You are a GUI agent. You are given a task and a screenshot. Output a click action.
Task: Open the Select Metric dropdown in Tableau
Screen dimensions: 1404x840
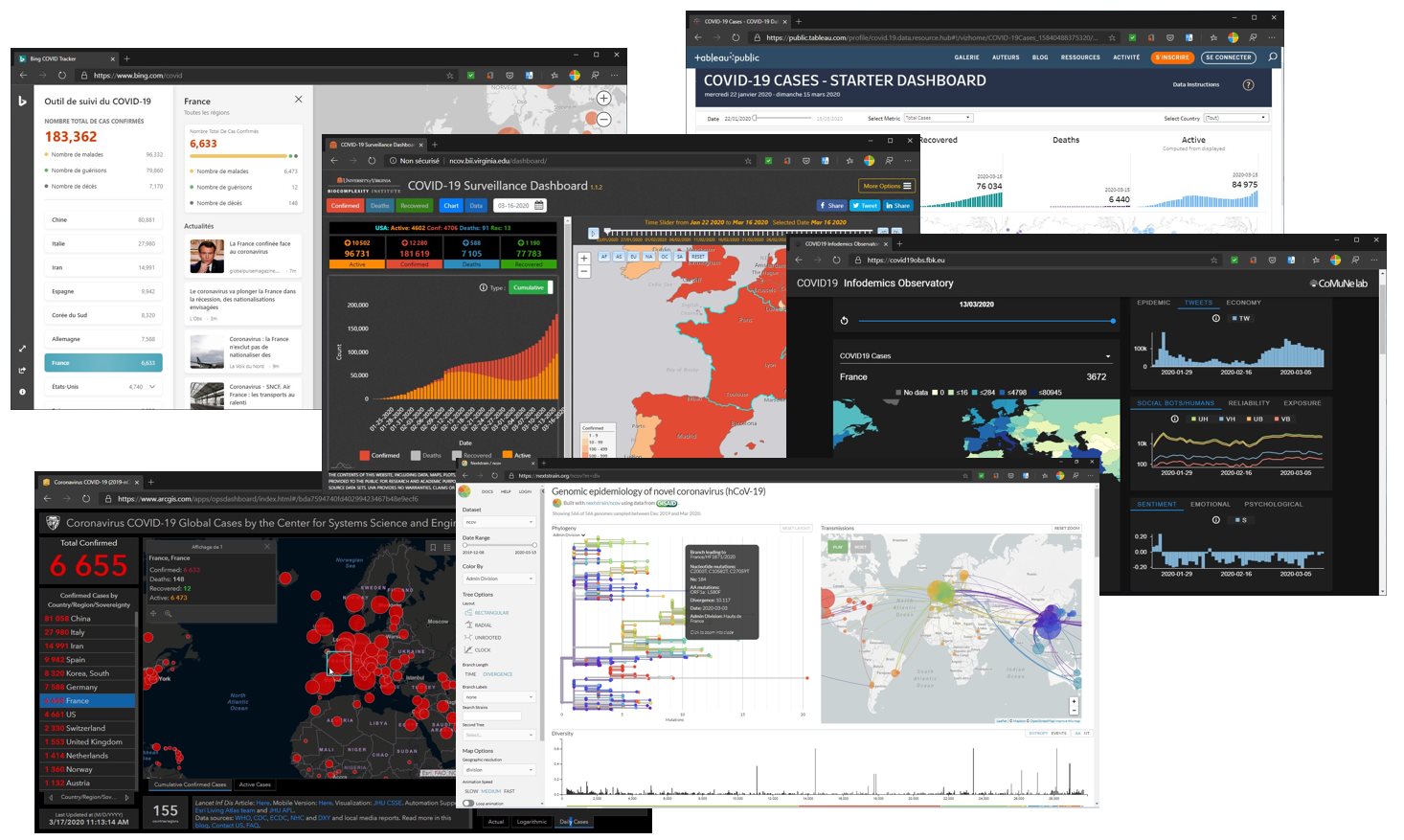coord(939,118)
